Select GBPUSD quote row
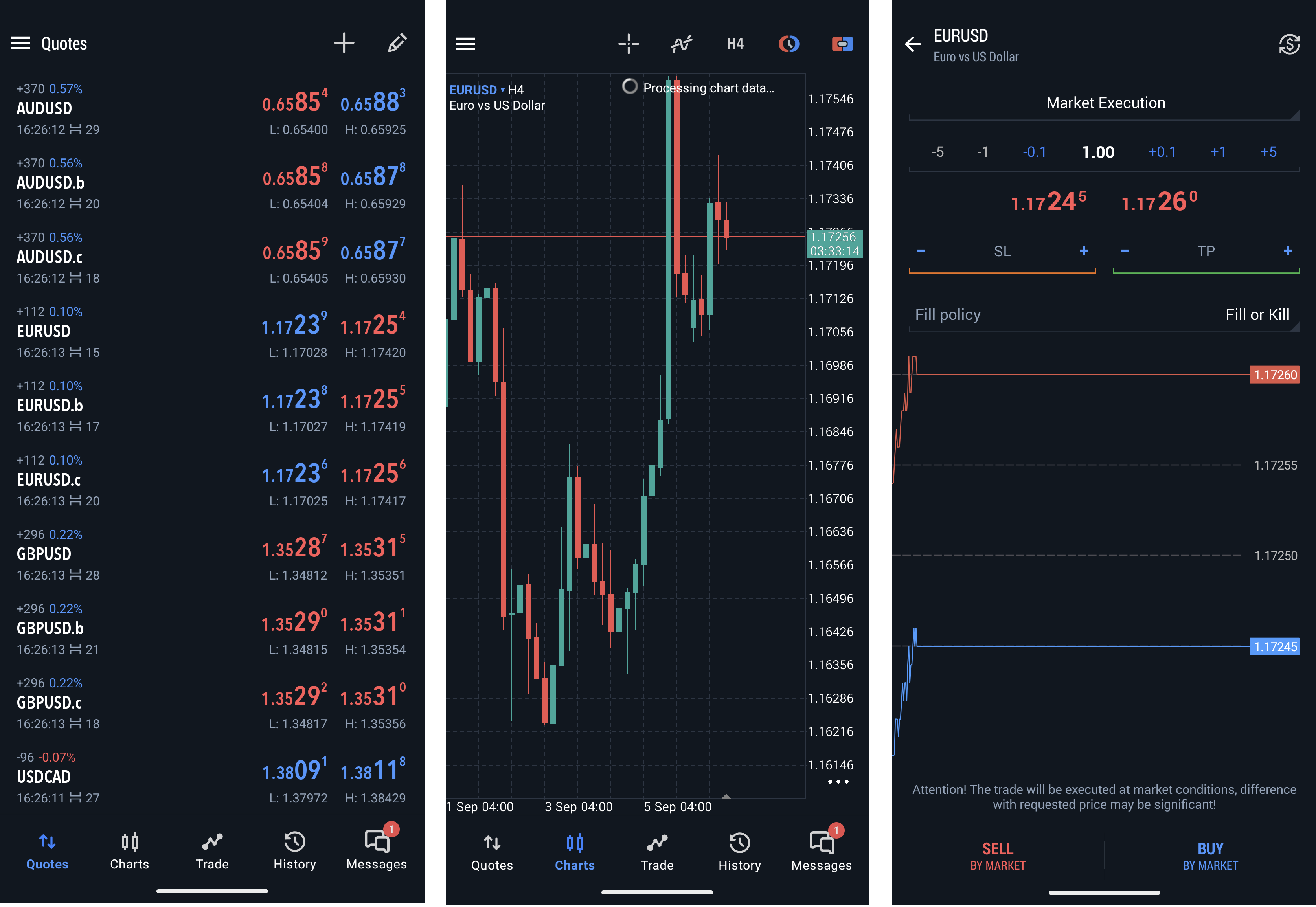Screen dimensions: 1316x907 coord(211,555)
